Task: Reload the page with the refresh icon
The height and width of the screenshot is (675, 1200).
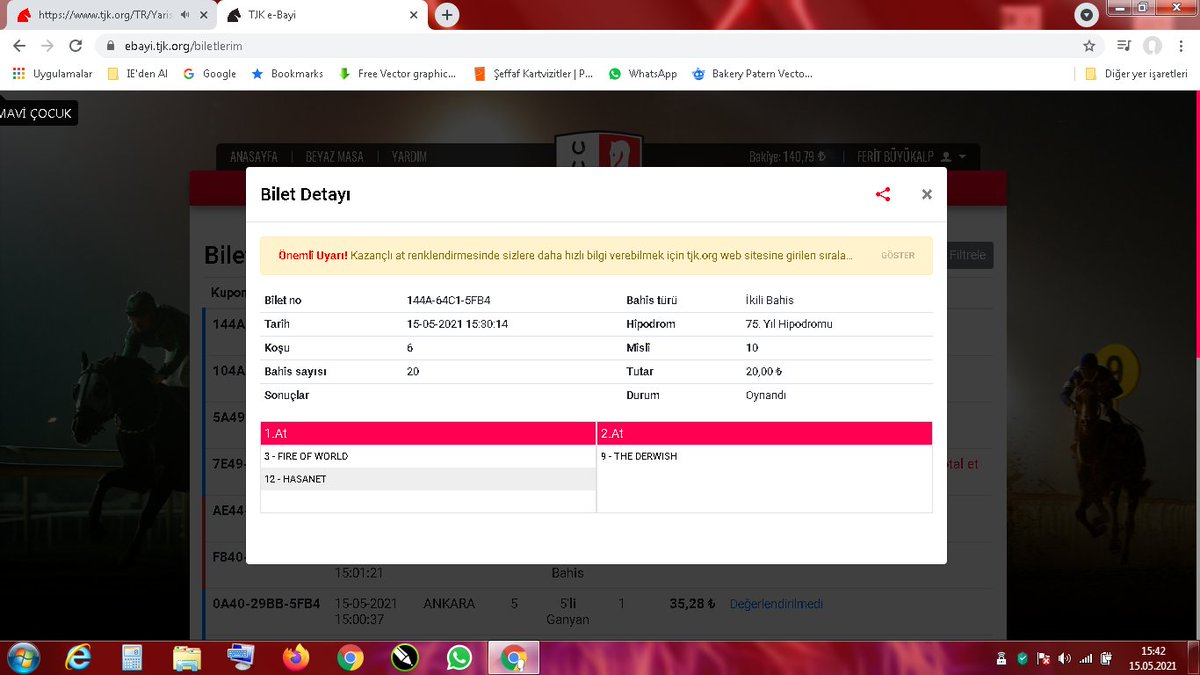Action: [x=76, y=46]
